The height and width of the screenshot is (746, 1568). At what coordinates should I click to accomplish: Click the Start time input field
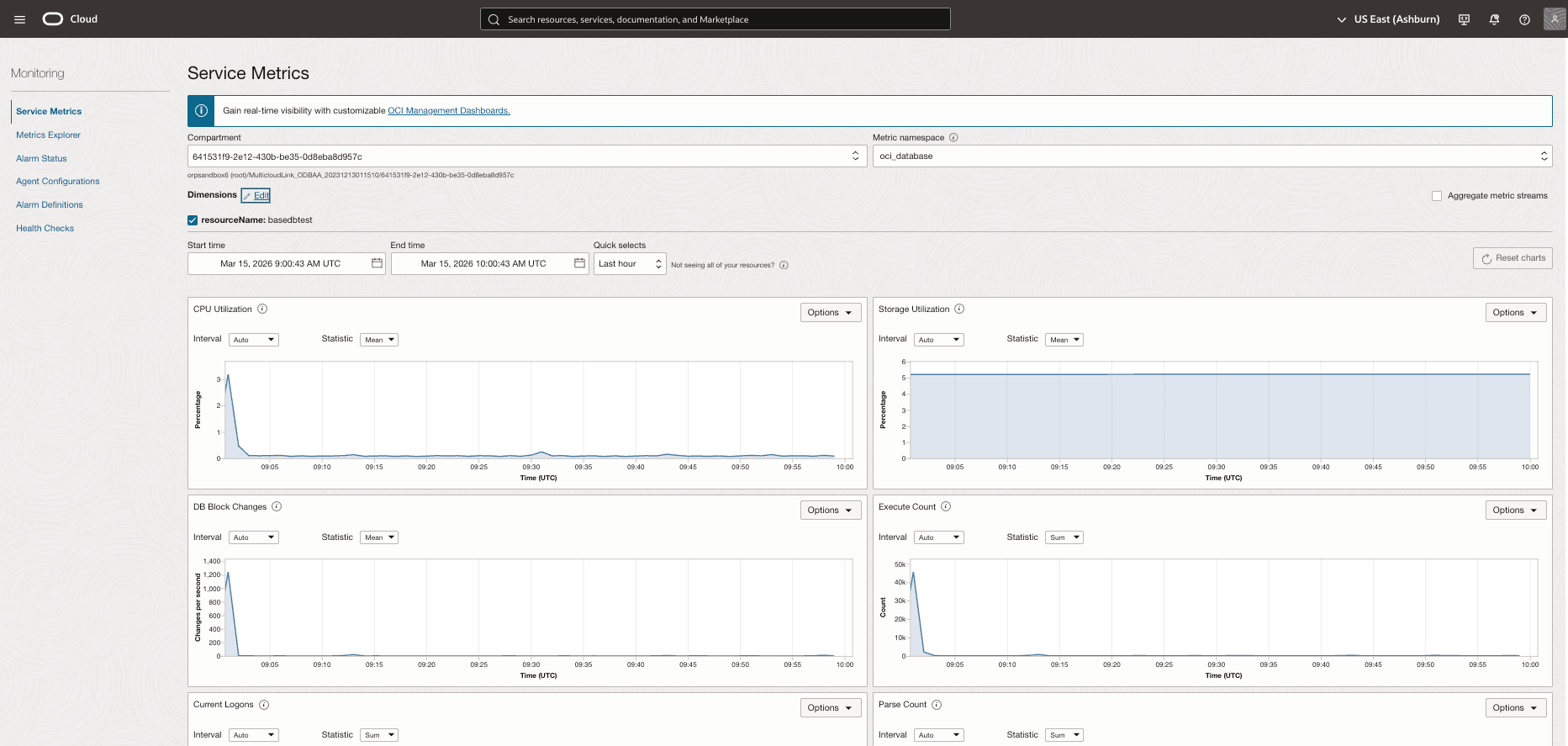point(286,264)
